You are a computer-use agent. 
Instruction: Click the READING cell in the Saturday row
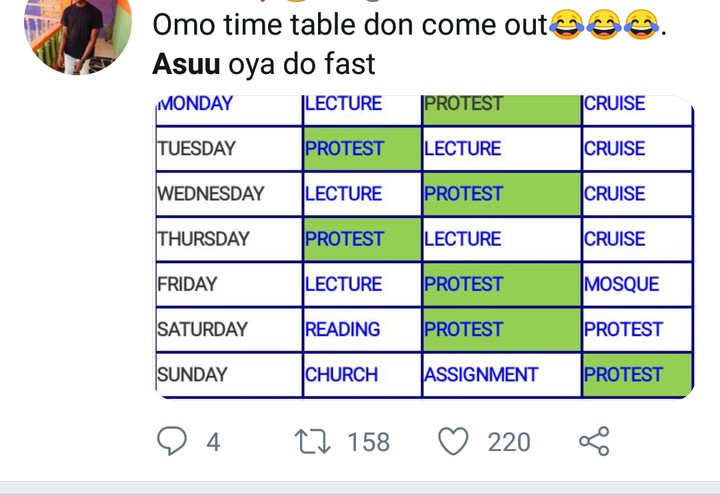coord(342,330)
